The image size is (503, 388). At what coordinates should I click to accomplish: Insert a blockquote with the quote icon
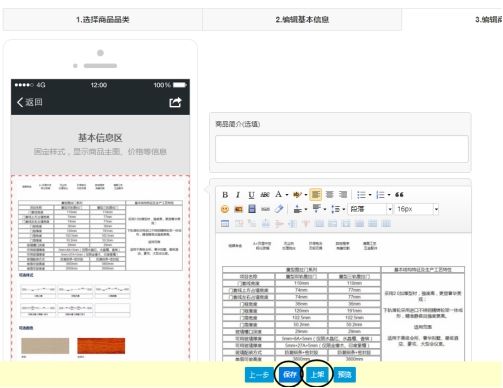399,195
